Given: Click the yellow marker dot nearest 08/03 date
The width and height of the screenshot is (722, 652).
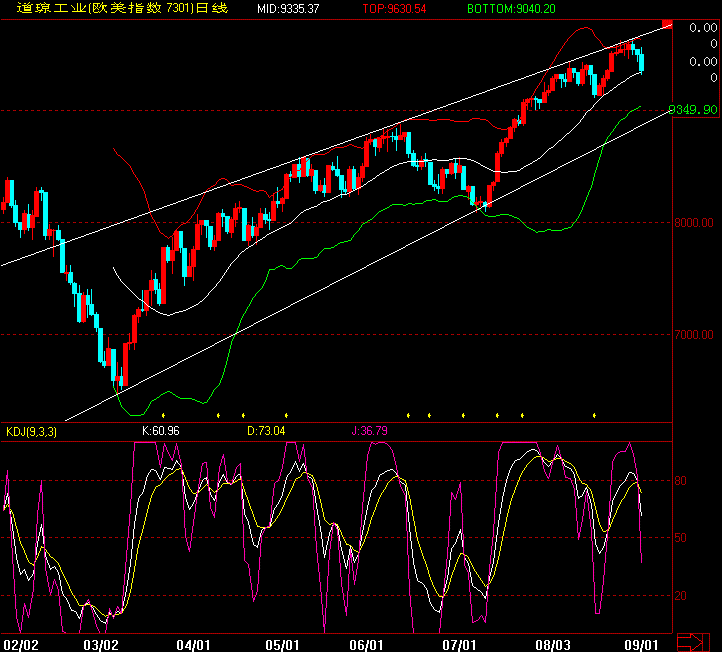Looking at the screenshot, I should coord(522,416).
